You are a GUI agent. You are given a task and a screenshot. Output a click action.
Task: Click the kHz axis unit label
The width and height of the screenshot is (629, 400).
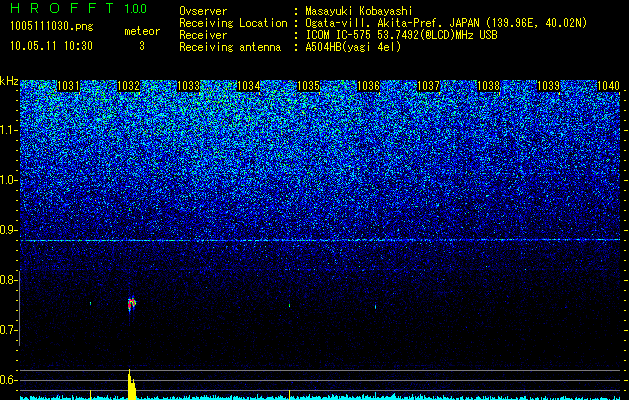pos(9,81)
